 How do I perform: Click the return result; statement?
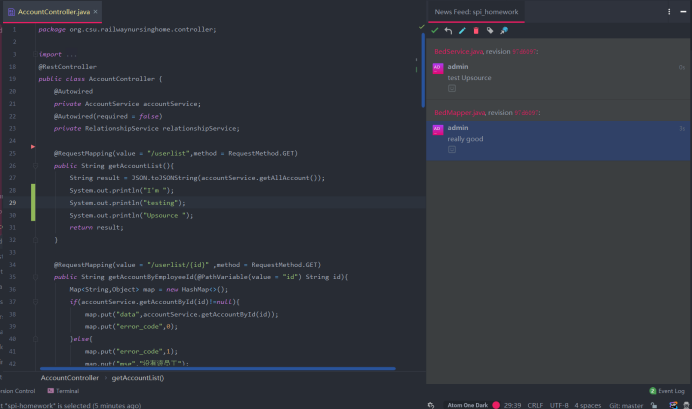(96, 227)
